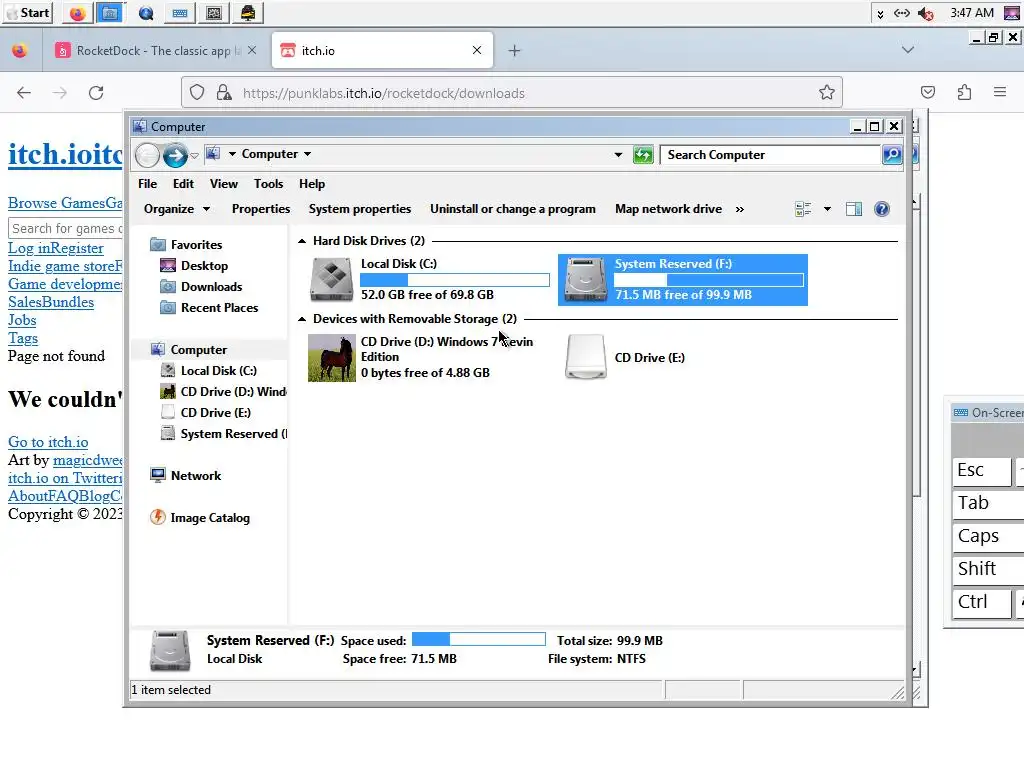Toggle the preview pane
The width and height of the screenshot is (1024, 768).
click(854, 209)
